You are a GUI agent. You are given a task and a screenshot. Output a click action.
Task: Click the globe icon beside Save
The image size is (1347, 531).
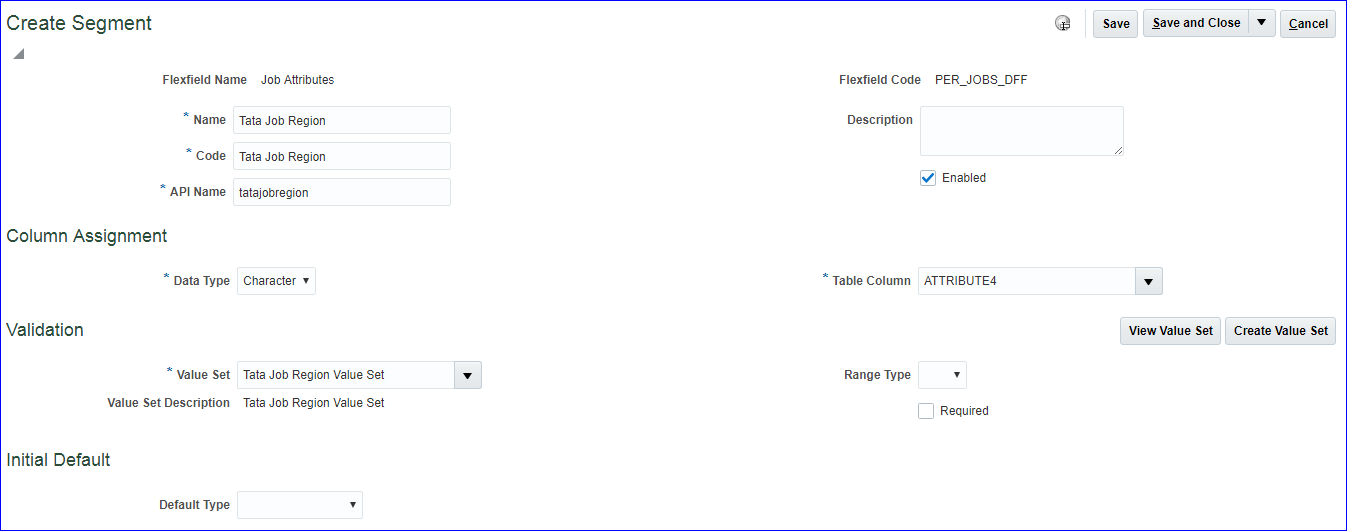1063,24
